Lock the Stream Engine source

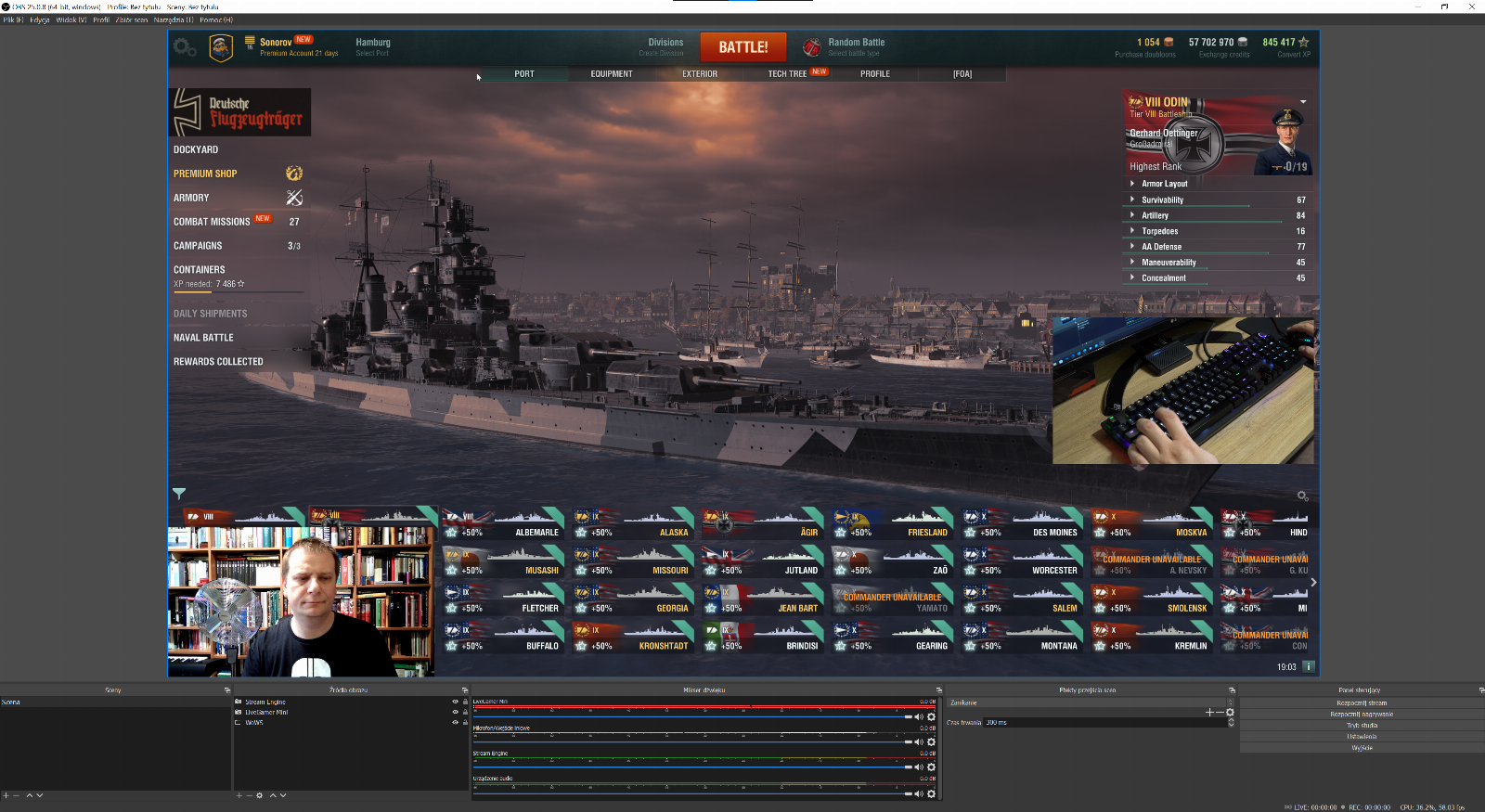(465, 702)
